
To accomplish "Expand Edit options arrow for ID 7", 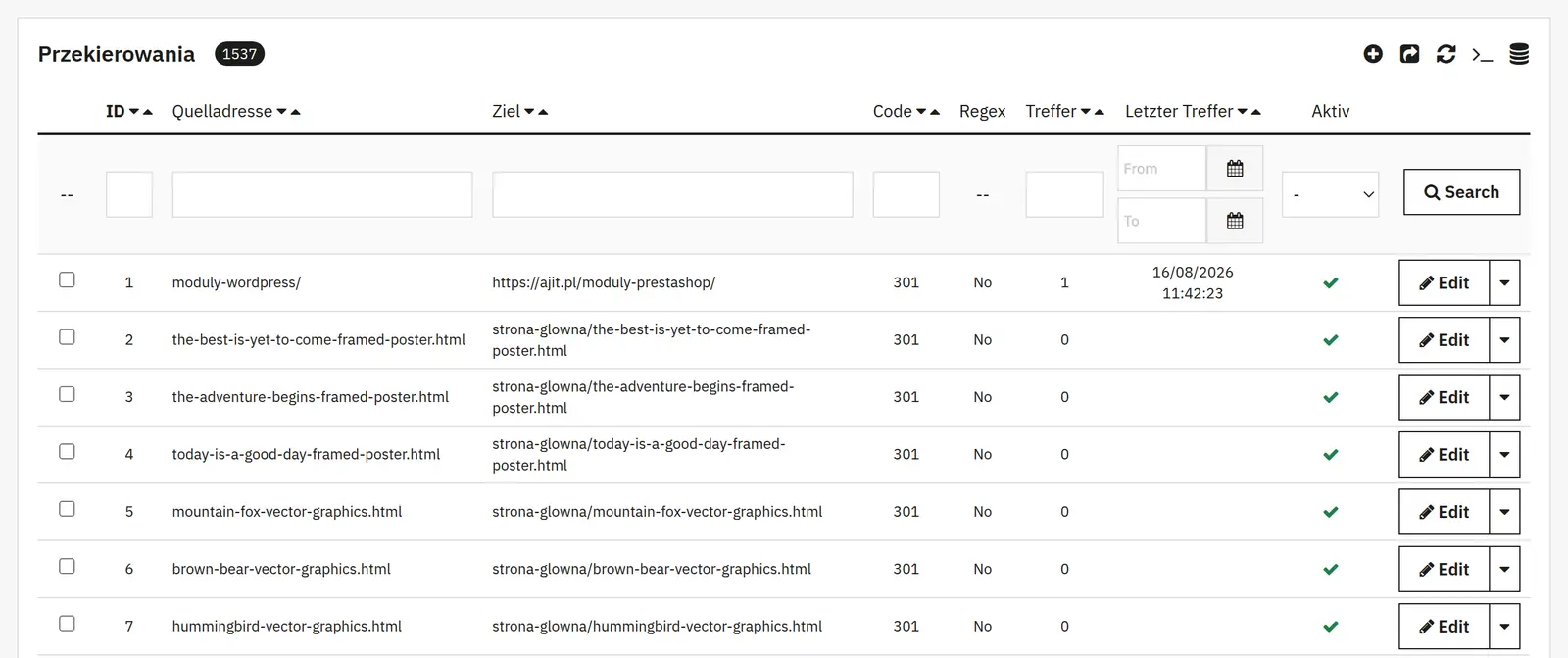I will click(1504, 627).
